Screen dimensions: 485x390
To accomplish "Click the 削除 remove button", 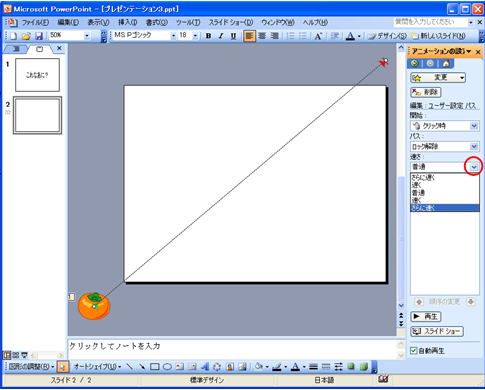I will pyautogui.click(x=426, y=92).
